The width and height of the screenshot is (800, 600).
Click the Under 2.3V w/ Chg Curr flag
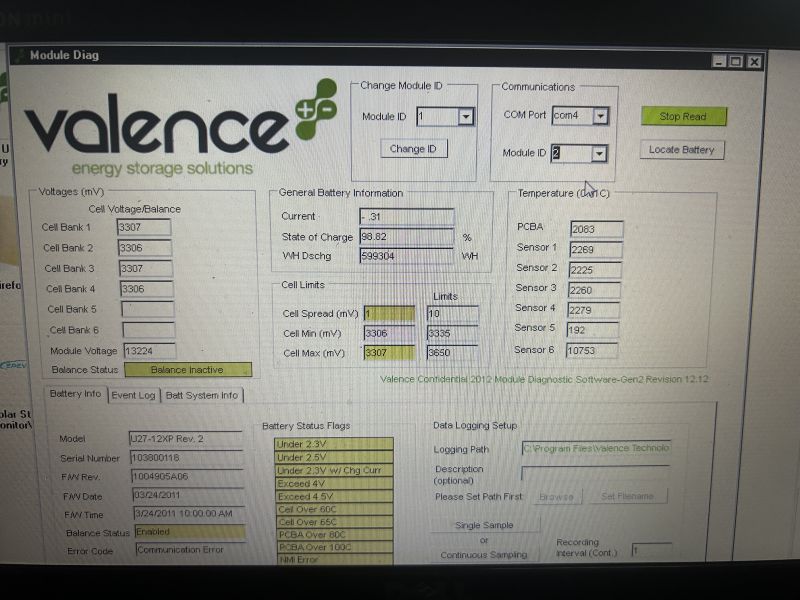tap(334, 470)
